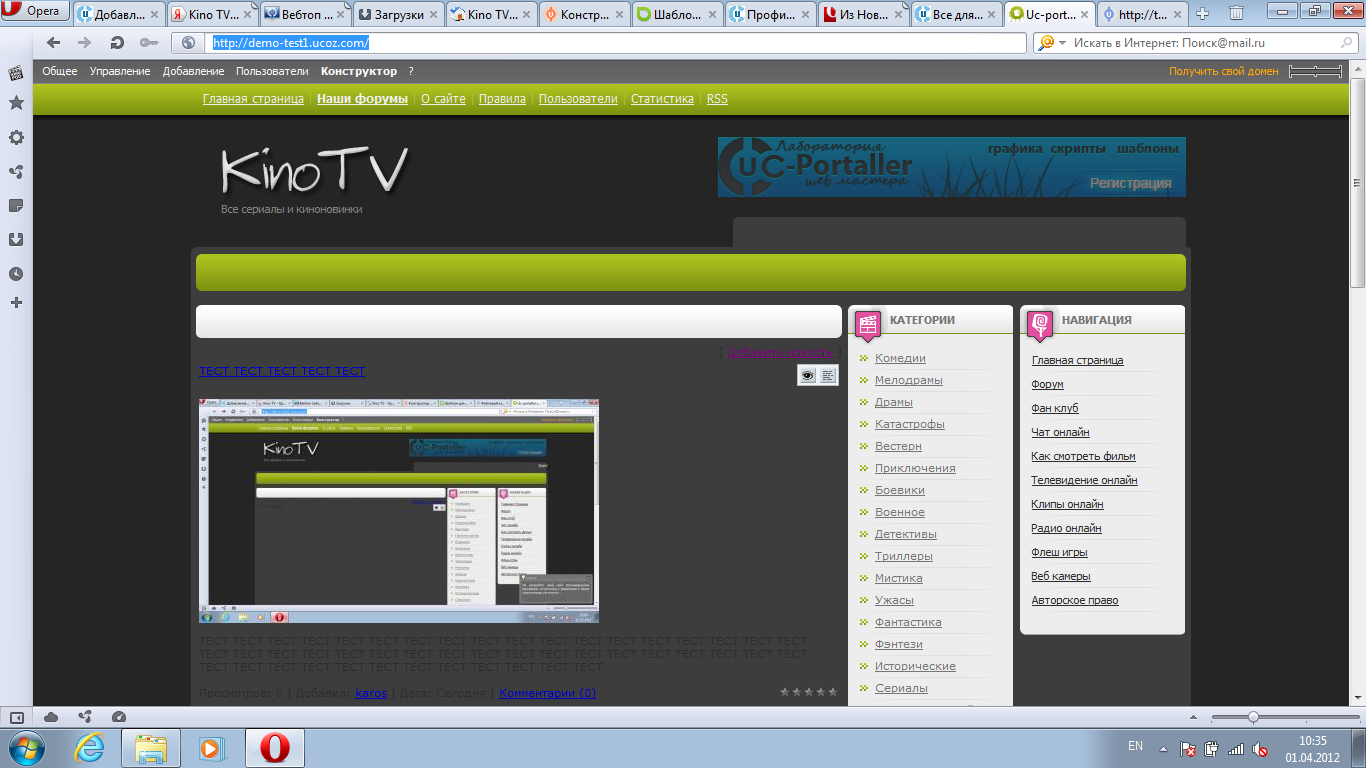Viewport: 1366px width, 768px height.
Task: Open the gear widgets sidebar panel
Action: click(16, 137)
